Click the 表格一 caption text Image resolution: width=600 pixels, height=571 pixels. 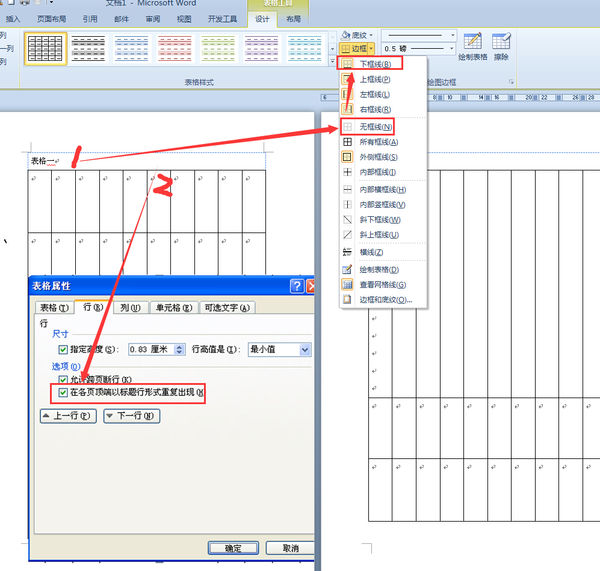[x=42, y=161]
